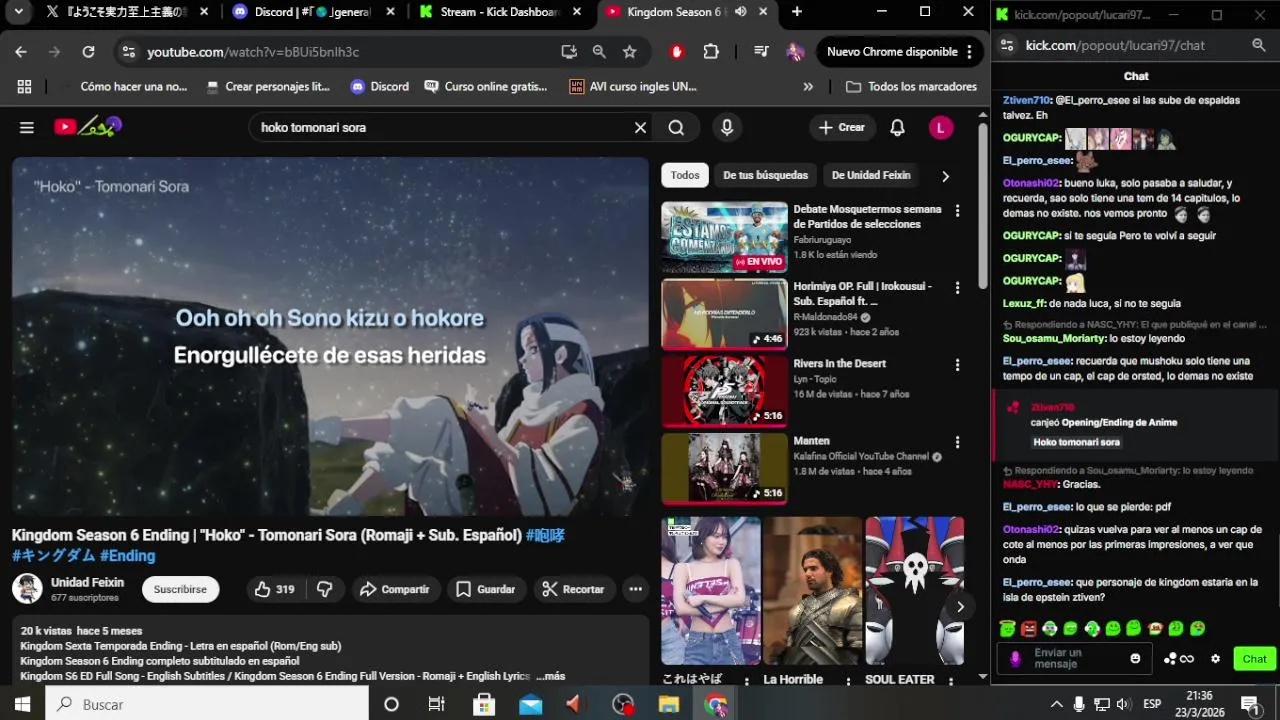Screen dimensions: 1280x720
Task: Click the purple microphone in chat input
Action: click(1015, 659)
